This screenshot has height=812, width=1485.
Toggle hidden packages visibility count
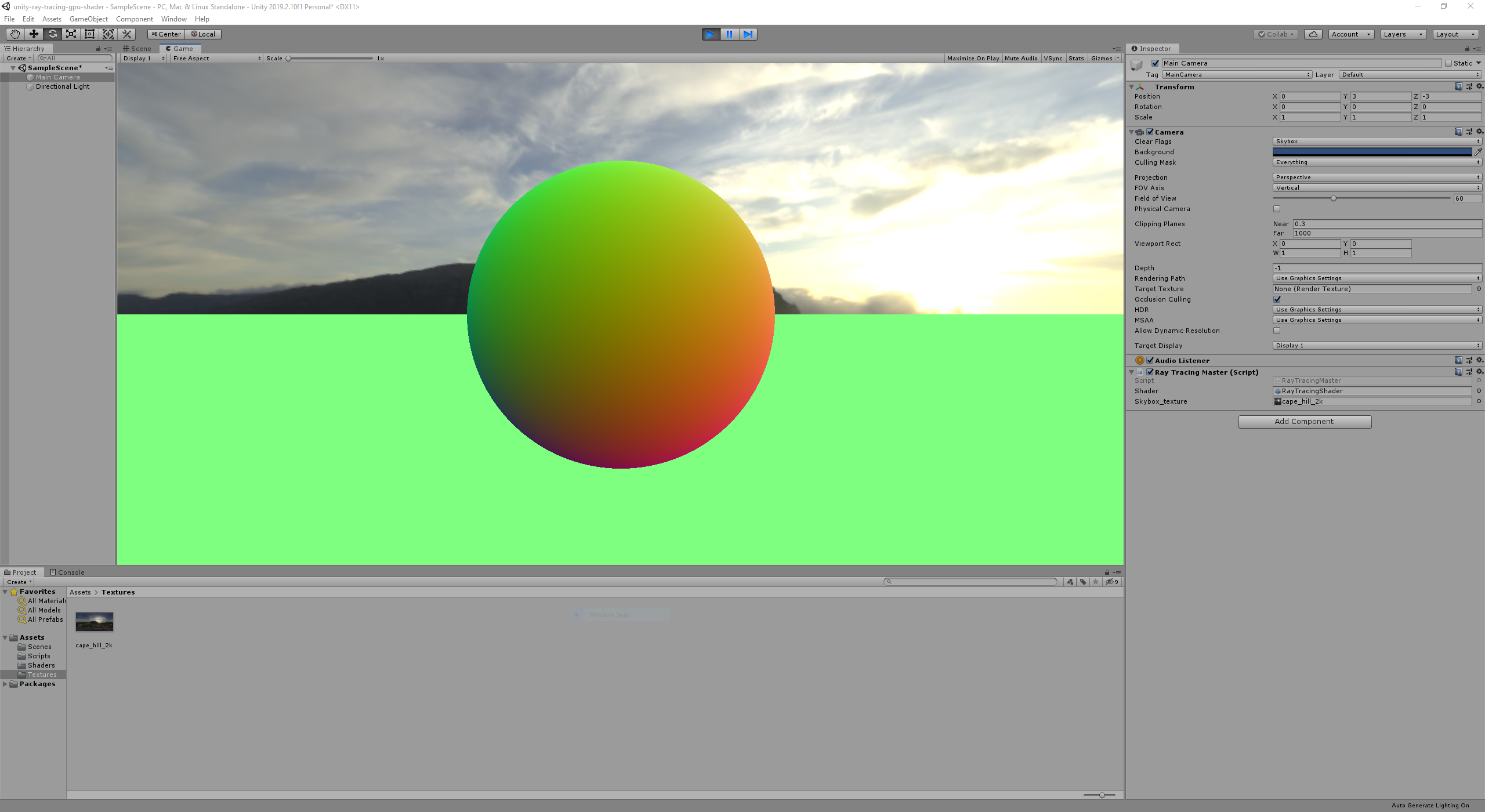[1112, 582]
